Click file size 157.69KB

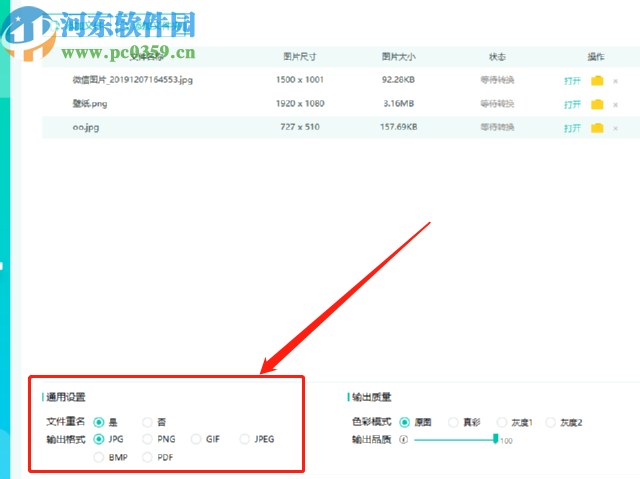click(x=399, y=127)
